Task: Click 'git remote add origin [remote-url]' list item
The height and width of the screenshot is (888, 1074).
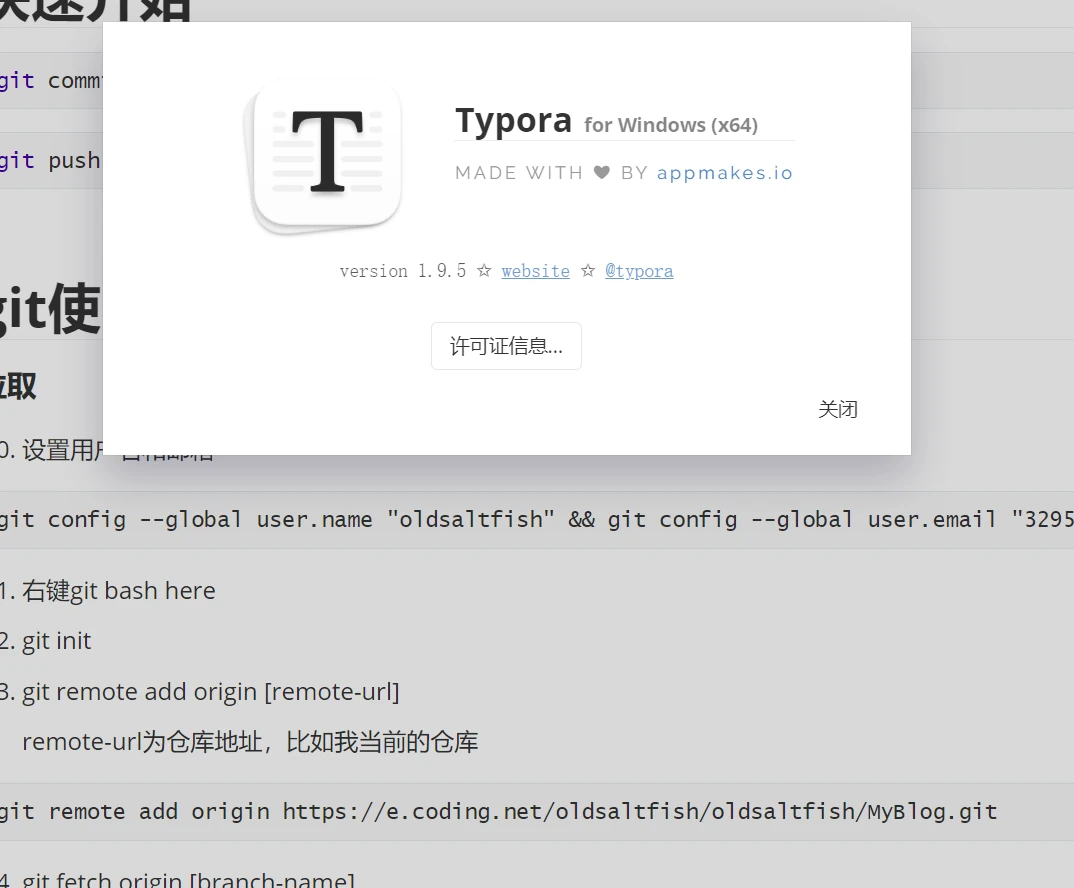Action: tap(210, 692)
